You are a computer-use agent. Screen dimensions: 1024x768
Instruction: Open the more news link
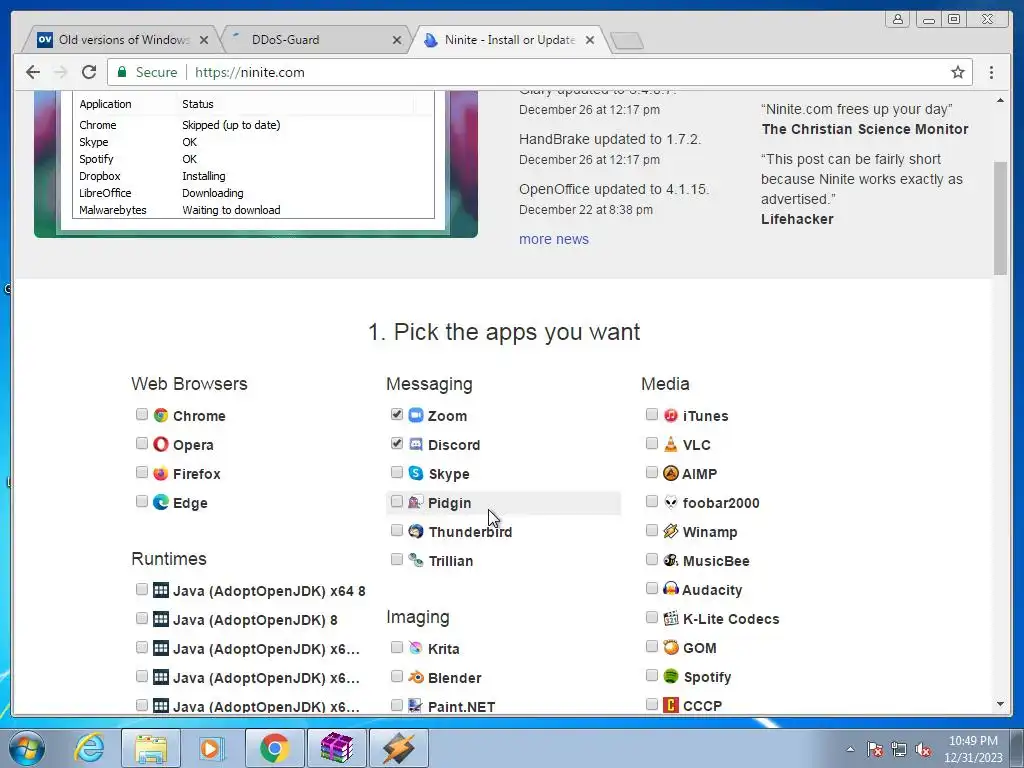tap(554, 239)
